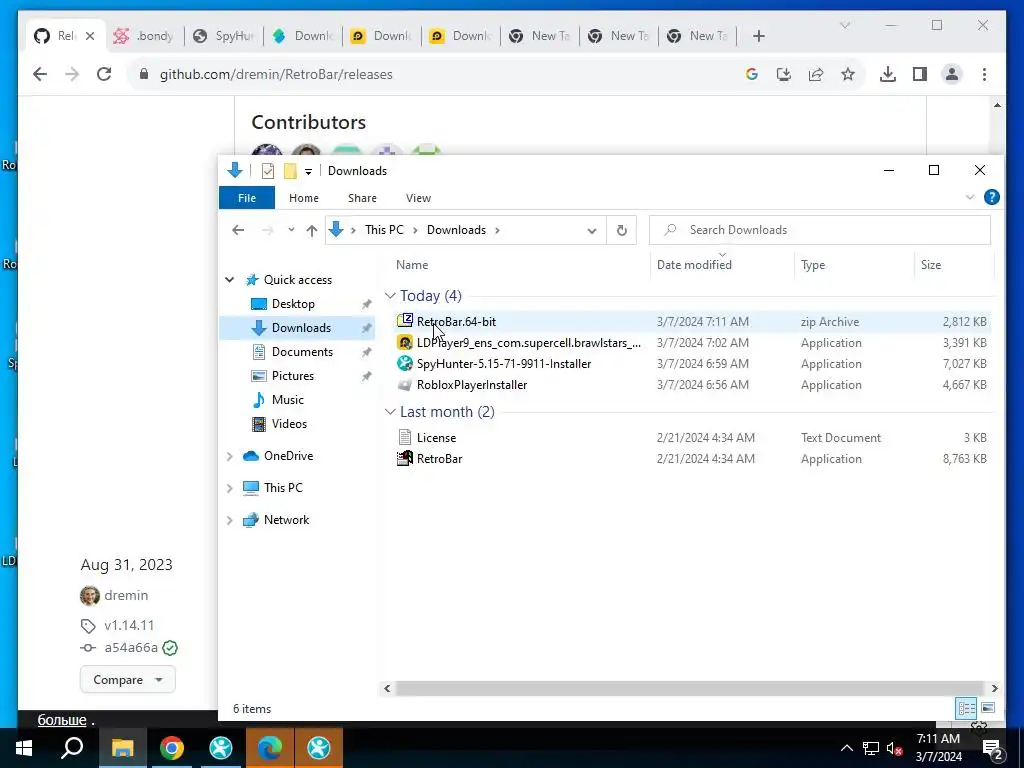
Task: Open Microsoft Edge taskbar icon
Action: point(270,748)
